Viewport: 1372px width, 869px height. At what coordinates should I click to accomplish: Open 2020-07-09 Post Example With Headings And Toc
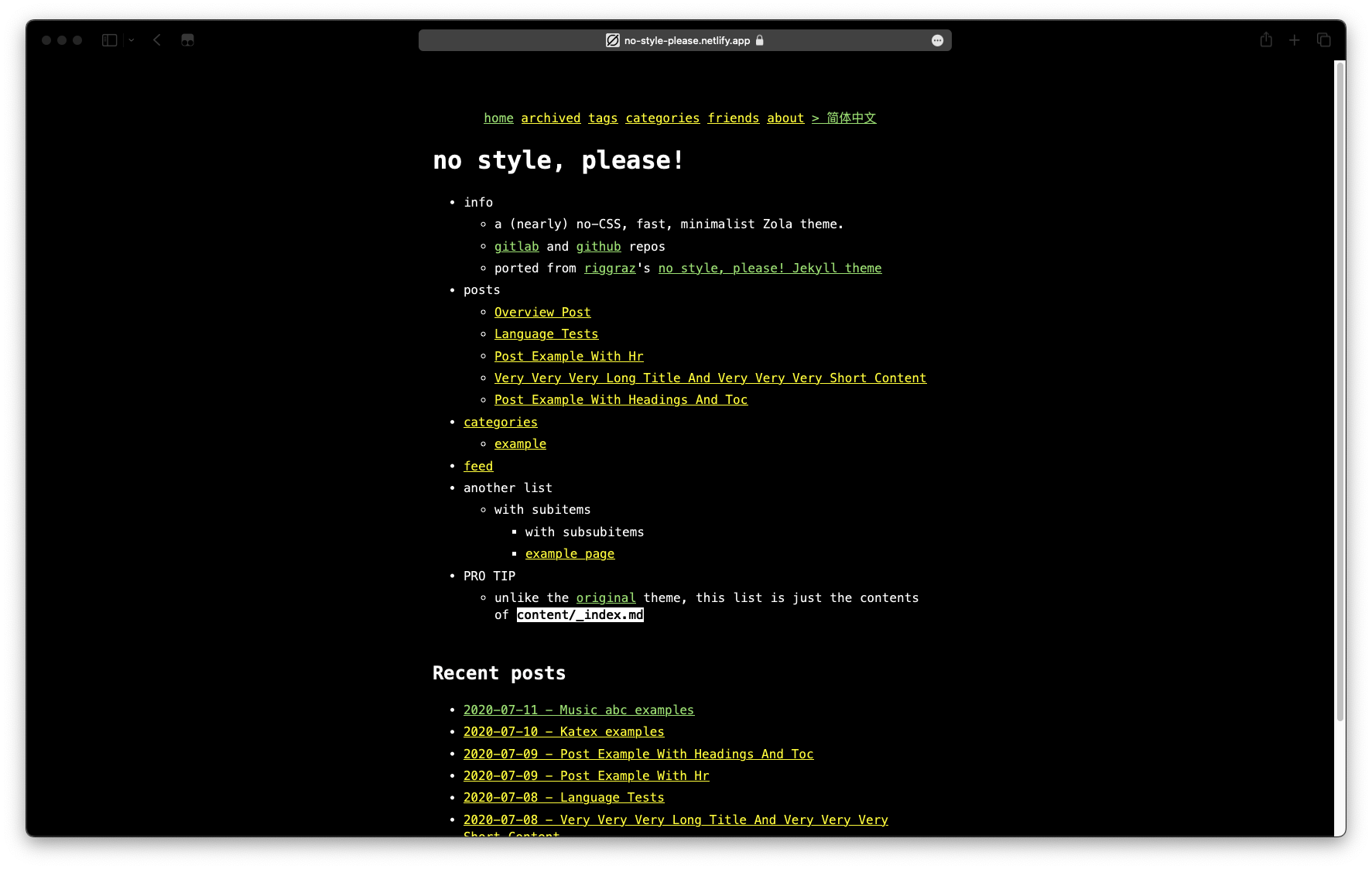[638, 754]
